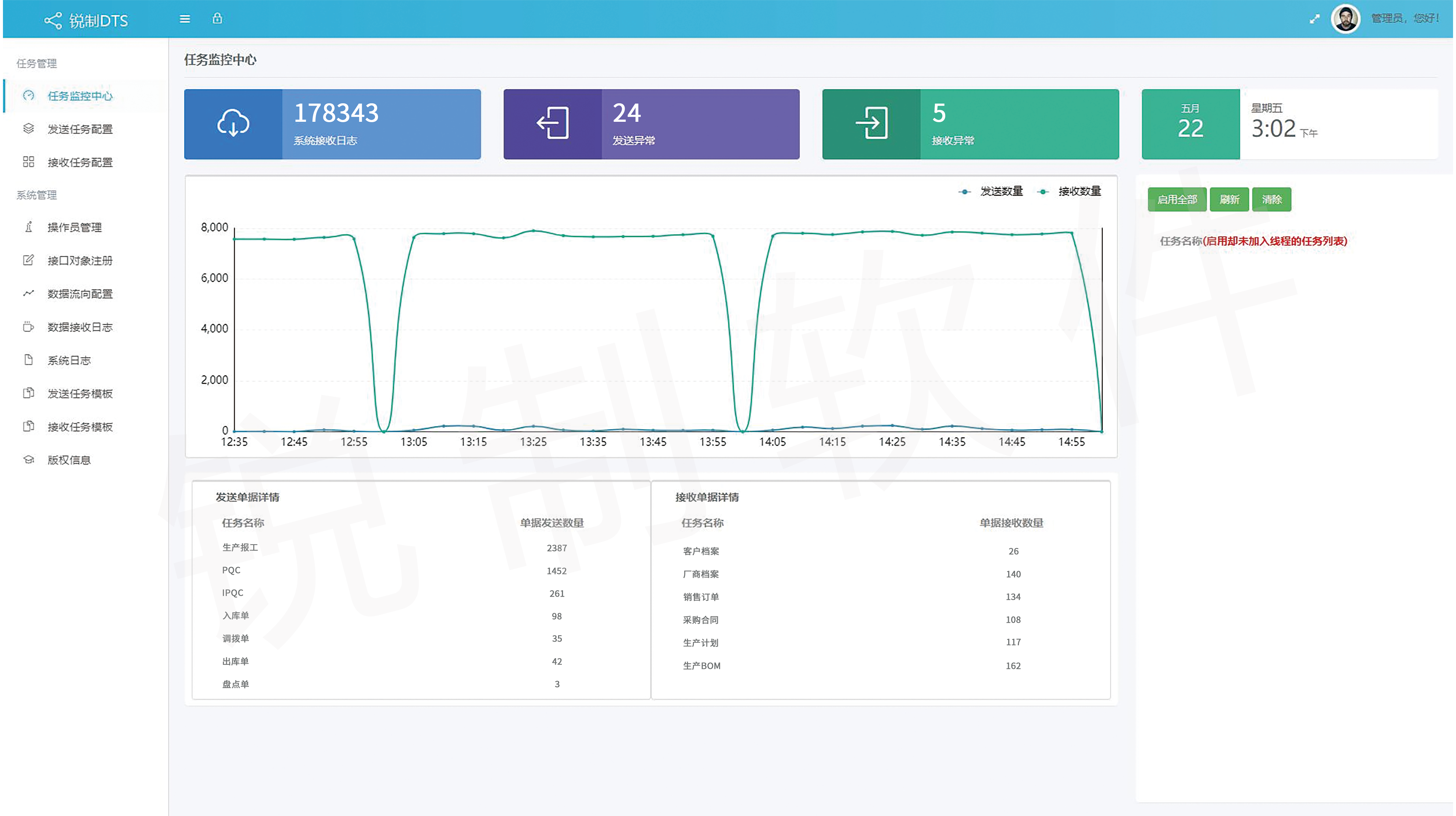
Task: Click the cloud download icon tile
Action: (233, 124)
